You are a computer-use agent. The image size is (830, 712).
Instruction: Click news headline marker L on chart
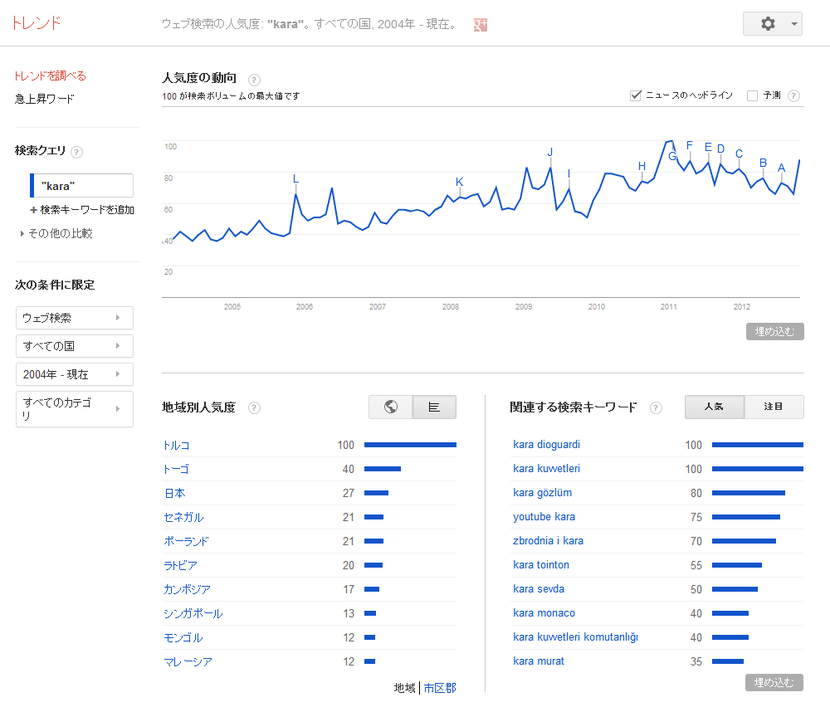[295, 179]
